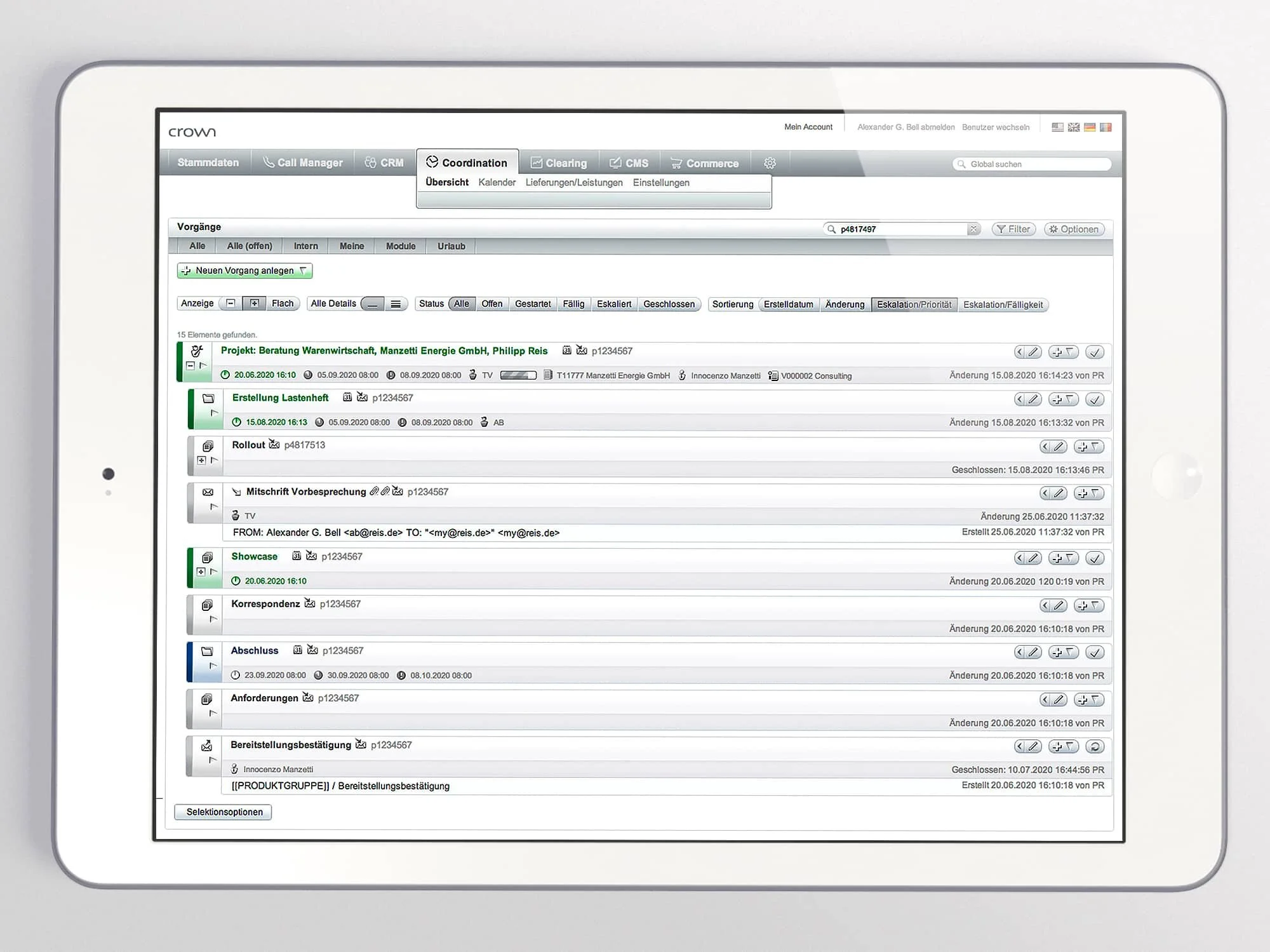Switch Anzeige to Flach view
The image size is (1270, 952).
283,304
